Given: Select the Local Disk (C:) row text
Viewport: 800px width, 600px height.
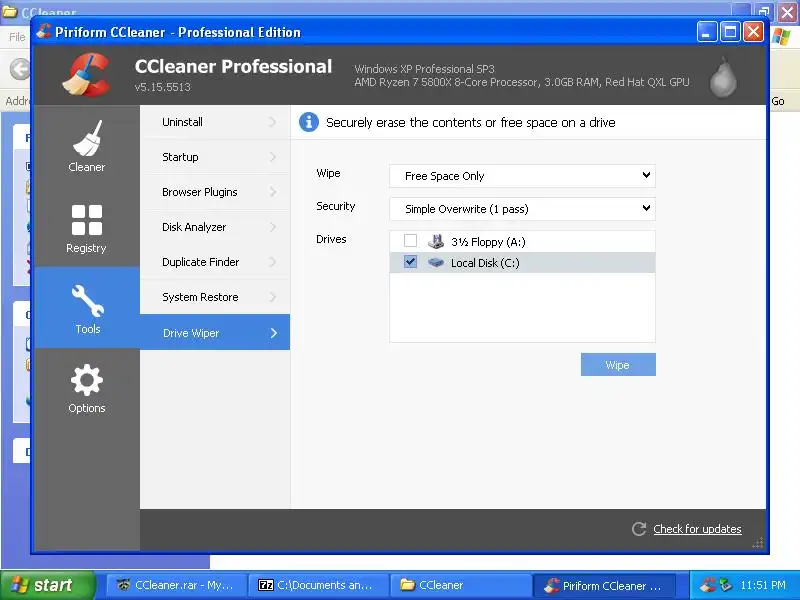Looking at the screenshot, I should point(485,263).
